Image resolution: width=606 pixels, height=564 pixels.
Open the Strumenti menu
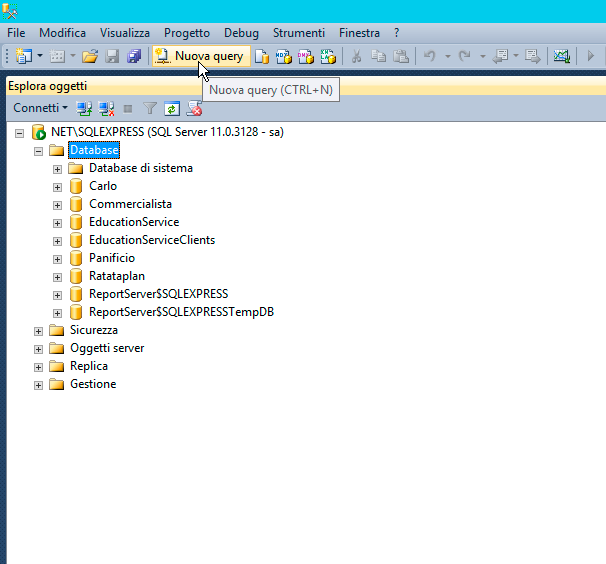[x=299, y=33]
